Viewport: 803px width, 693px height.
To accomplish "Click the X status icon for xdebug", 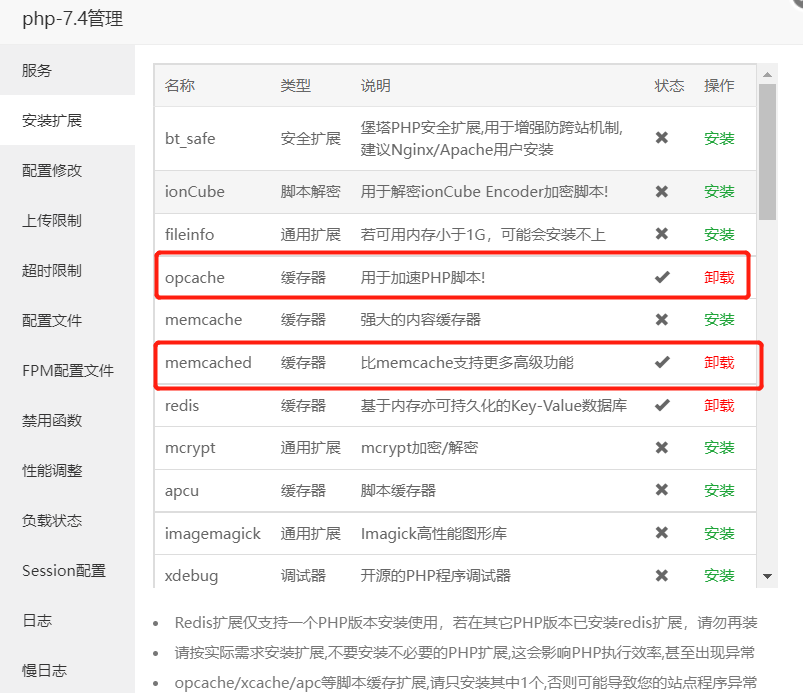I will [x=662, y=576].
